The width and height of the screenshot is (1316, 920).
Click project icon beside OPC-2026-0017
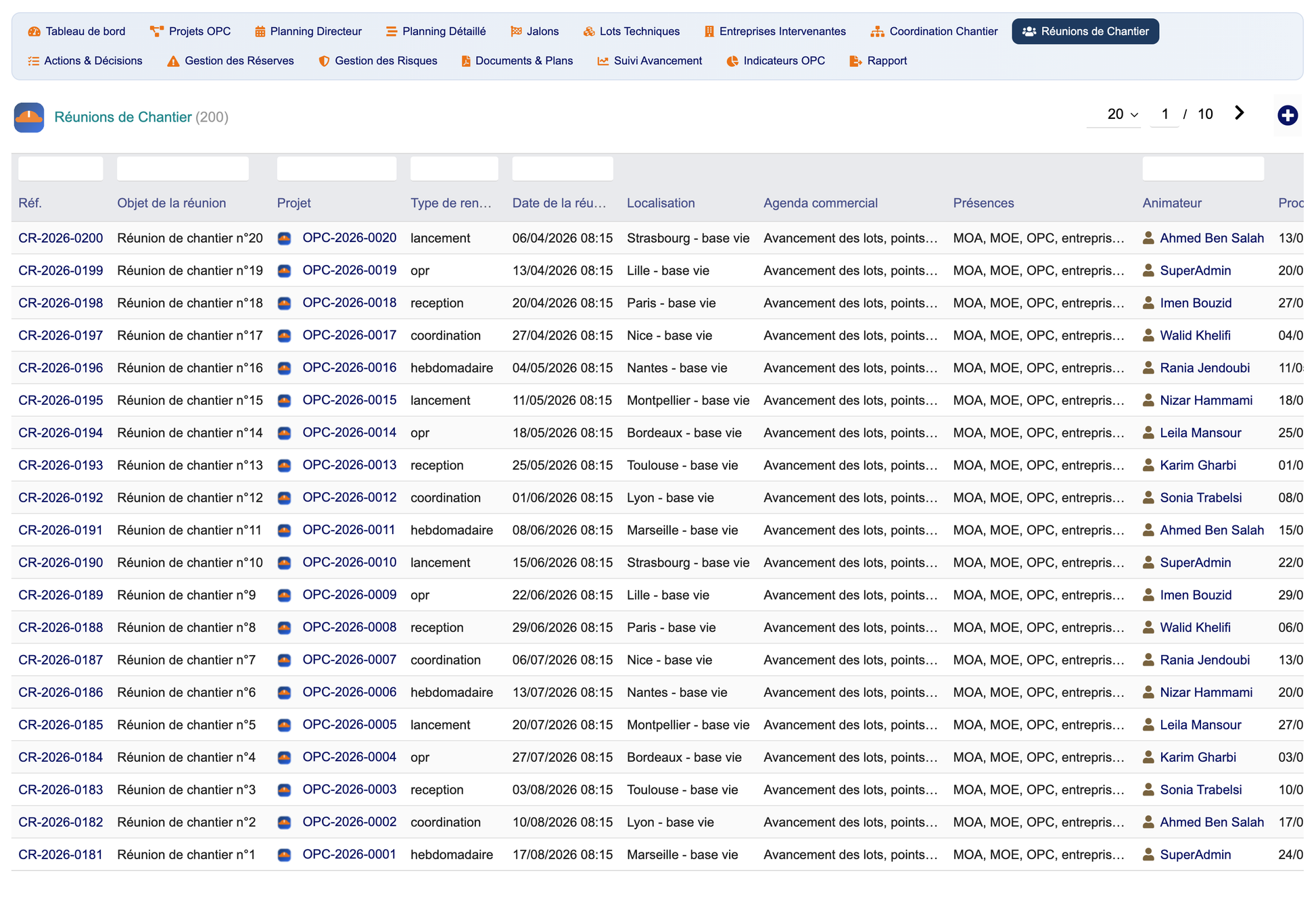point(285,335)
